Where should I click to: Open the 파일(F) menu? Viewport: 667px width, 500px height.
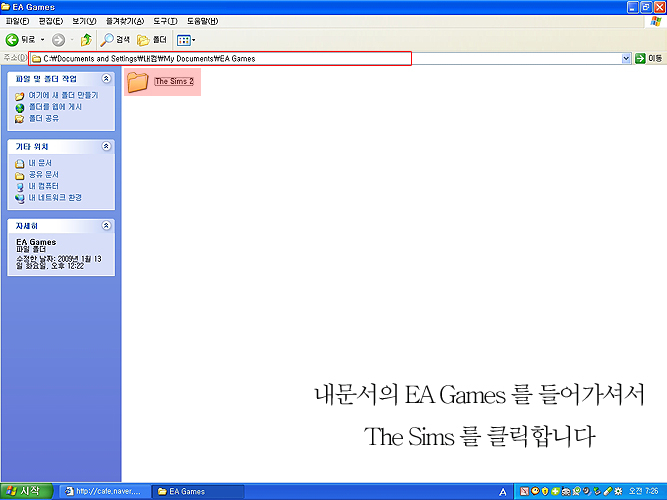(x=19, y=21)
